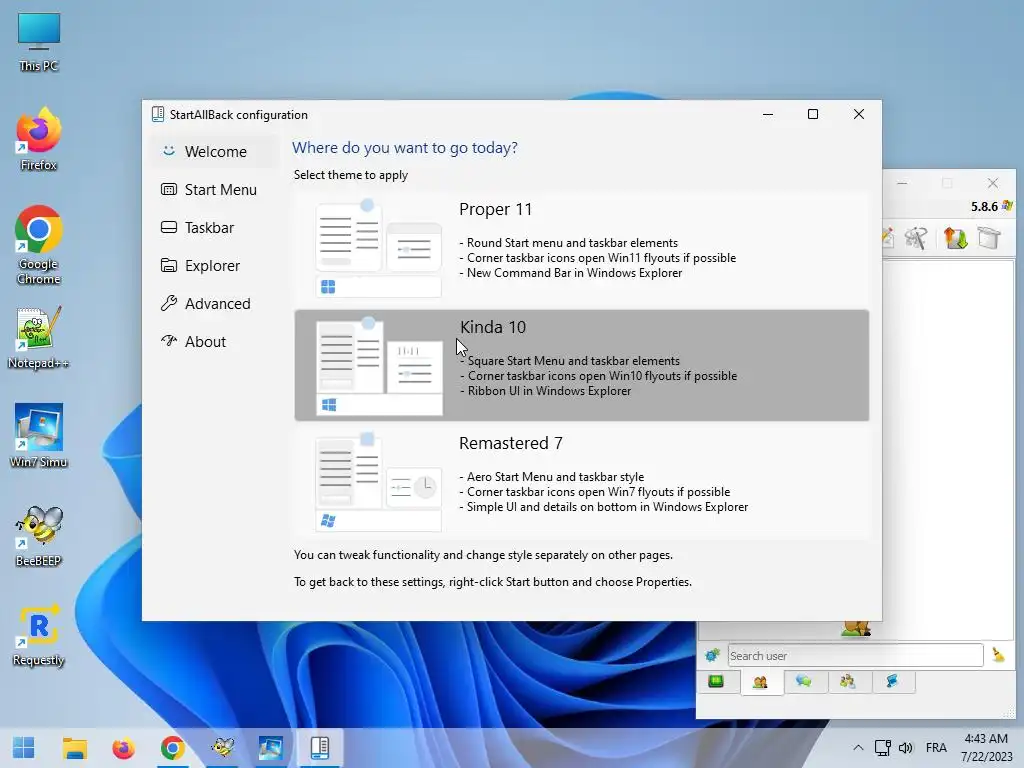Launch Chrome from the taskbar
The image size is (1024, 768).
tap(172, 748)
